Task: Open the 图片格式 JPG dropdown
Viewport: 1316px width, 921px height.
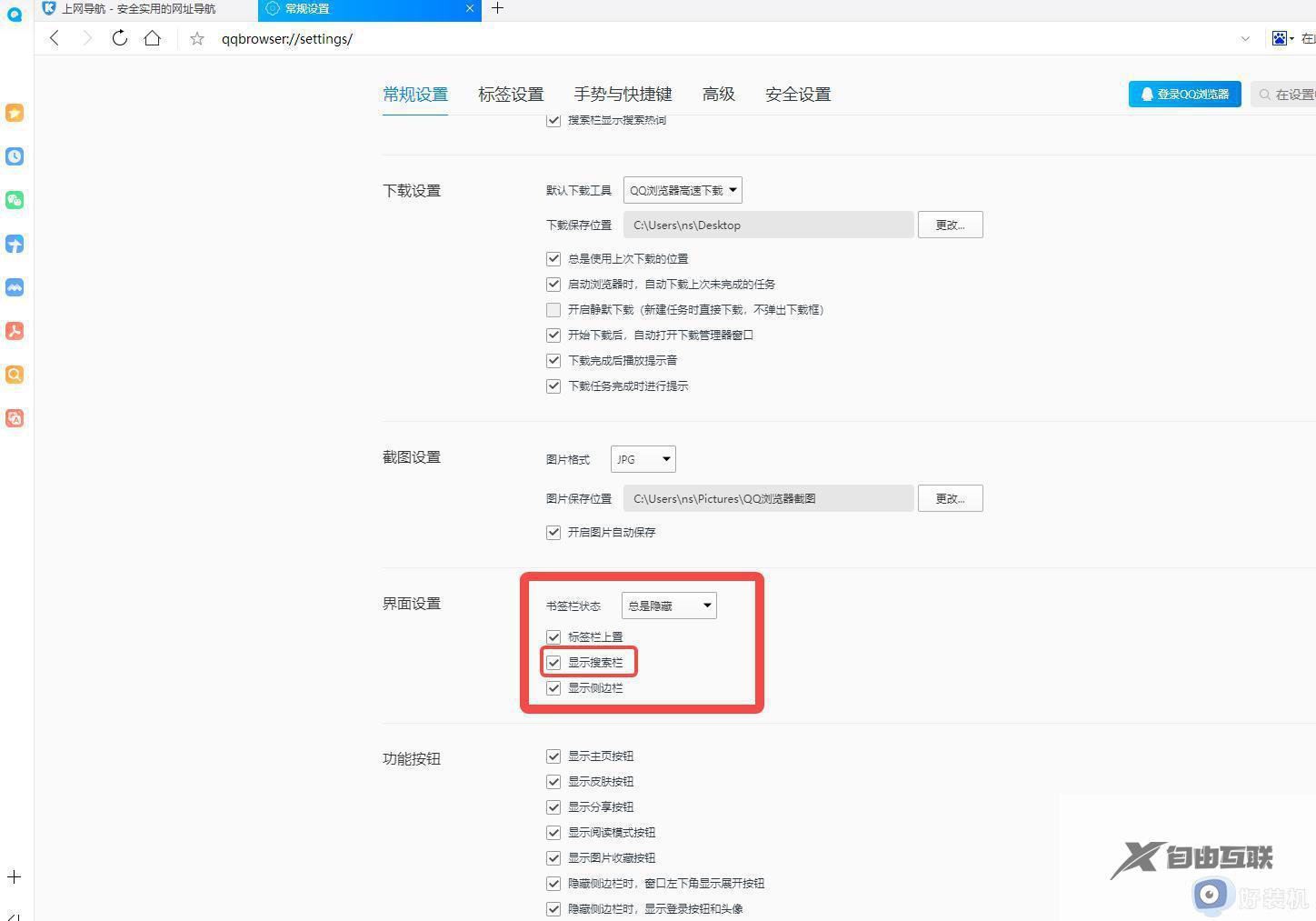Action: click(643, 459)
